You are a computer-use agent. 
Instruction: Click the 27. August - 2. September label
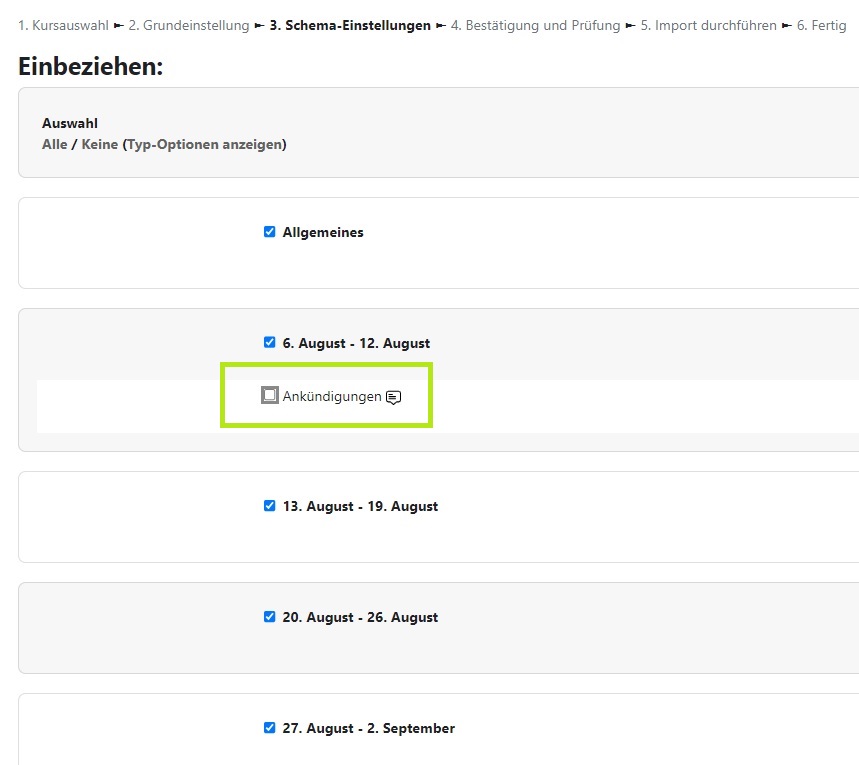(x=368, y=728)
